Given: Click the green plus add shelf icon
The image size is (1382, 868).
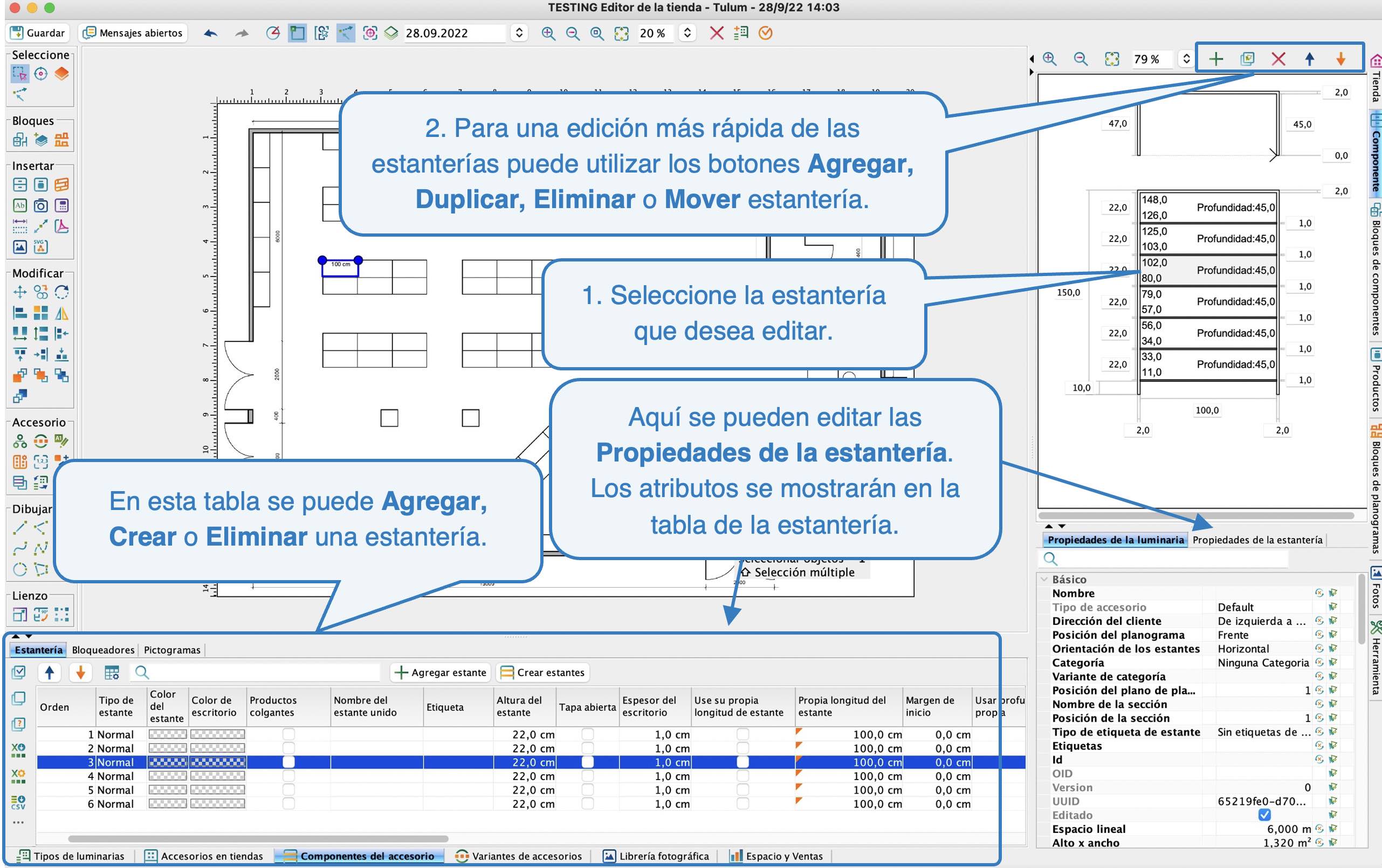Looking at the screenshot, I should [1215, 59].
